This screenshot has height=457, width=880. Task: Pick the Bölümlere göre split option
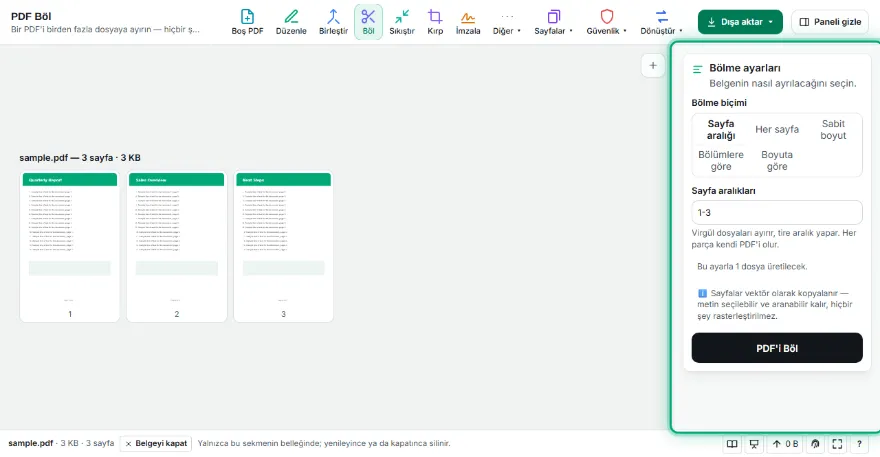tap(721, 161)
